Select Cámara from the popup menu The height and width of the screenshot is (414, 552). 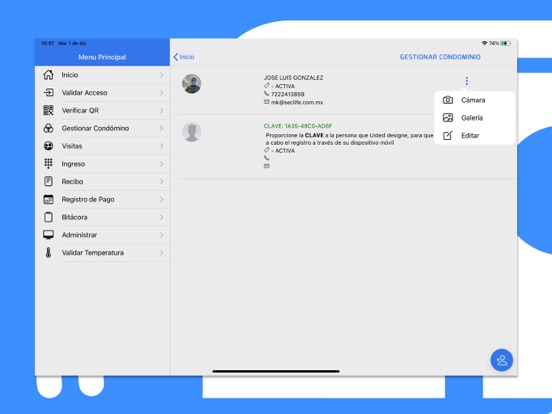pyautogui.click(x=475, y=100)
